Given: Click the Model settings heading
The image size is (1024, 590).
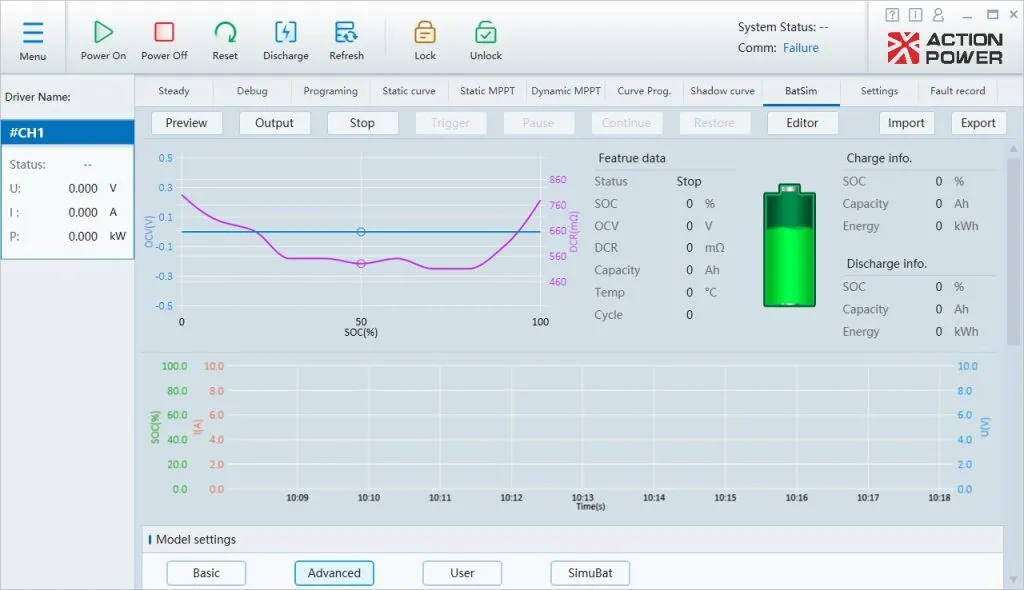Looking at the screenshot, I should click(x=196, y=540).
